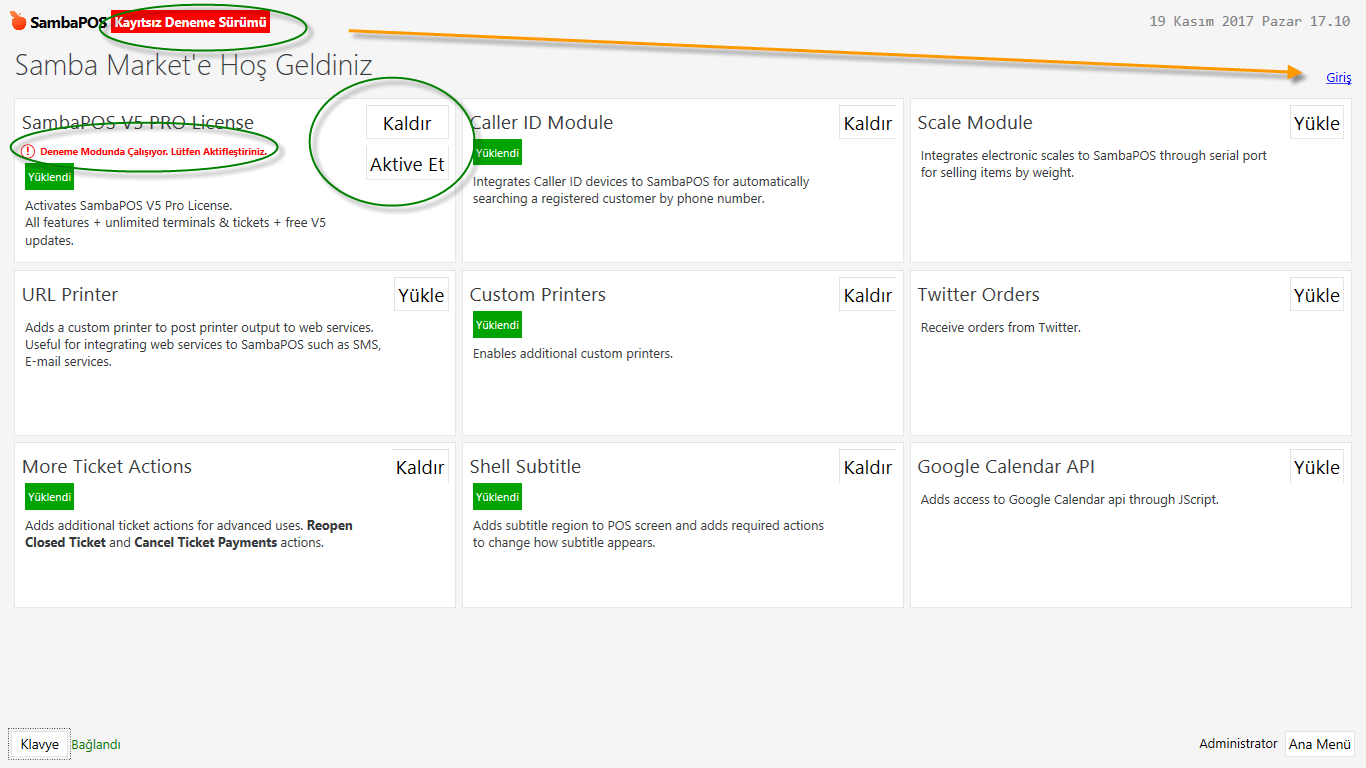This screenshot has height=768, width=1366.
Task: Click the red warning icon under PRO License
Action: pyautogui.click(x=28, y=151)
